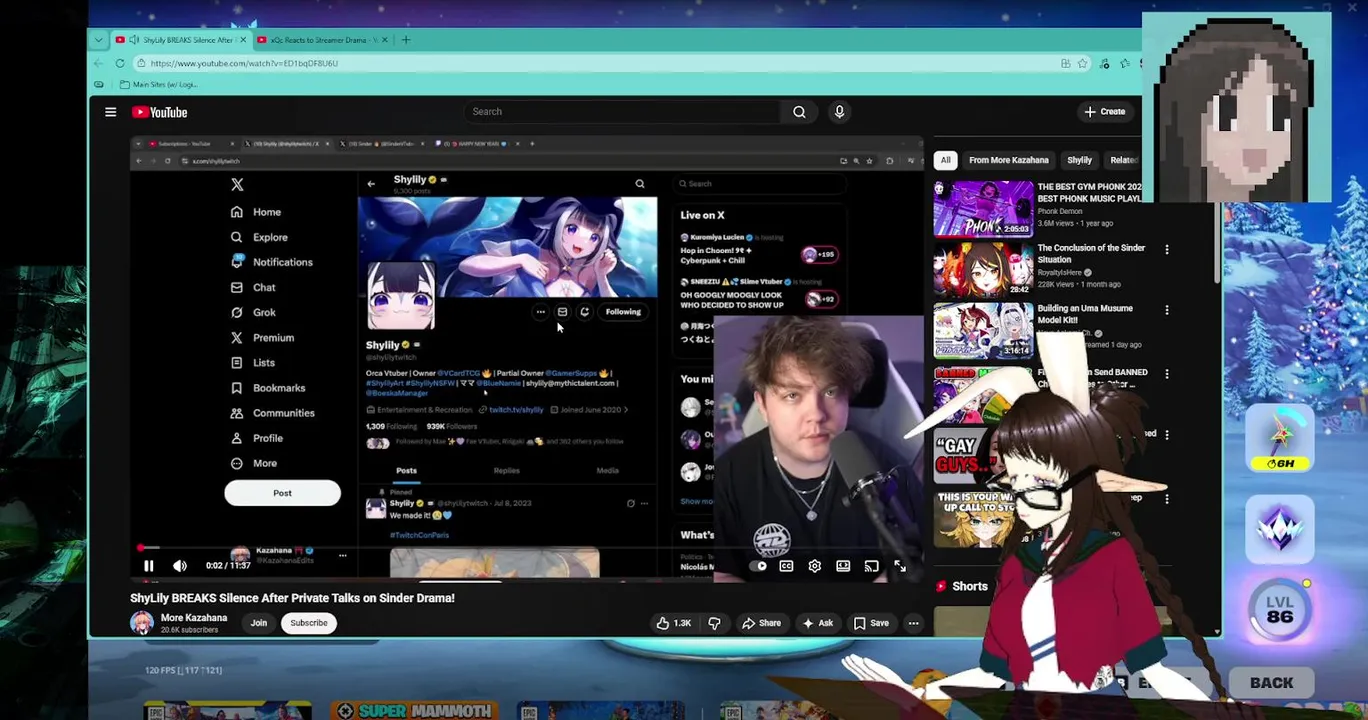Image resolution: width=1368 pixels, height=720 pixels.
Task: Toggle closed captions on the player
Action: tap(786, 566)
